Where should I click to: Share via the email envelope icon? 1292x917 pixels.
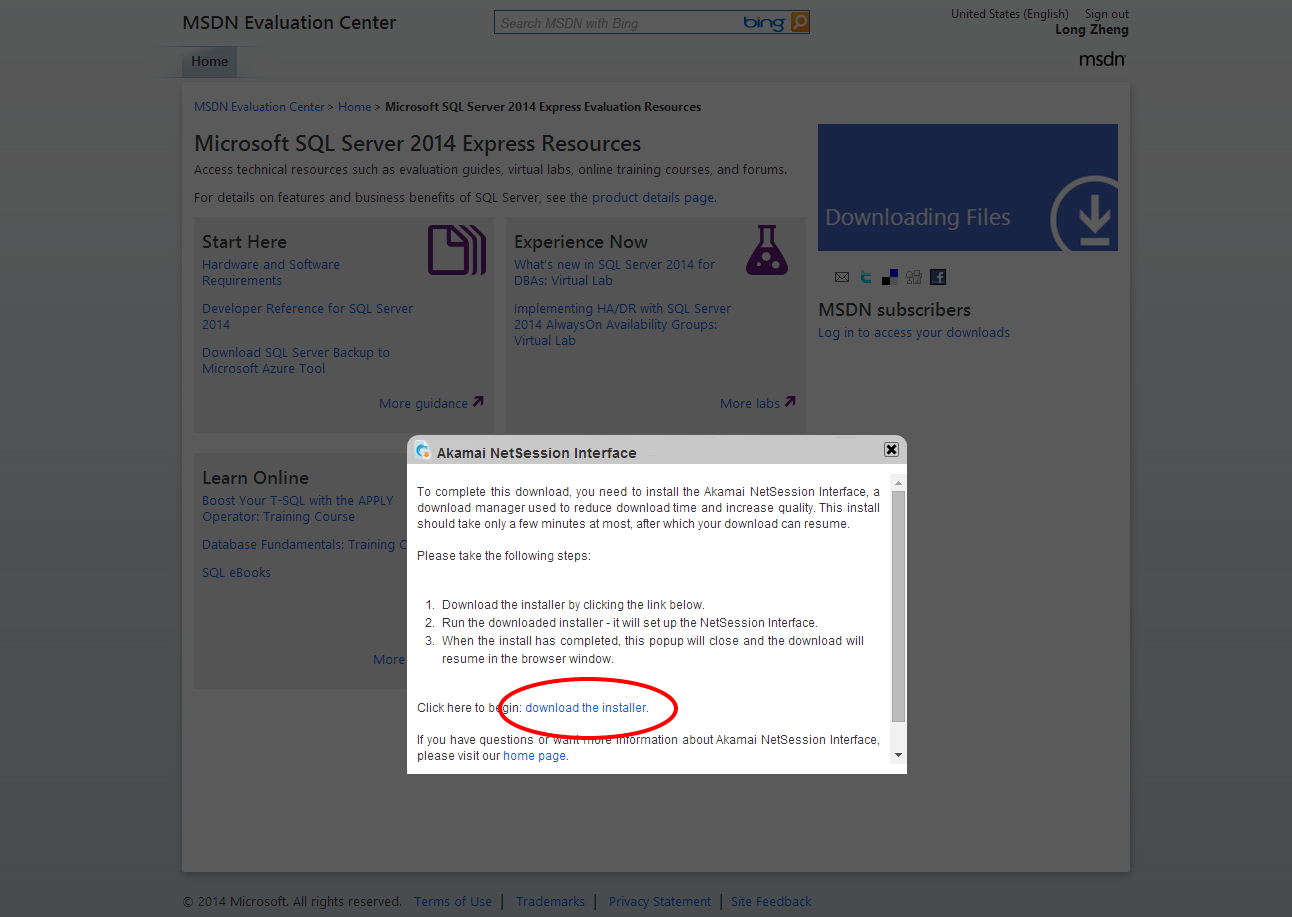841,277
